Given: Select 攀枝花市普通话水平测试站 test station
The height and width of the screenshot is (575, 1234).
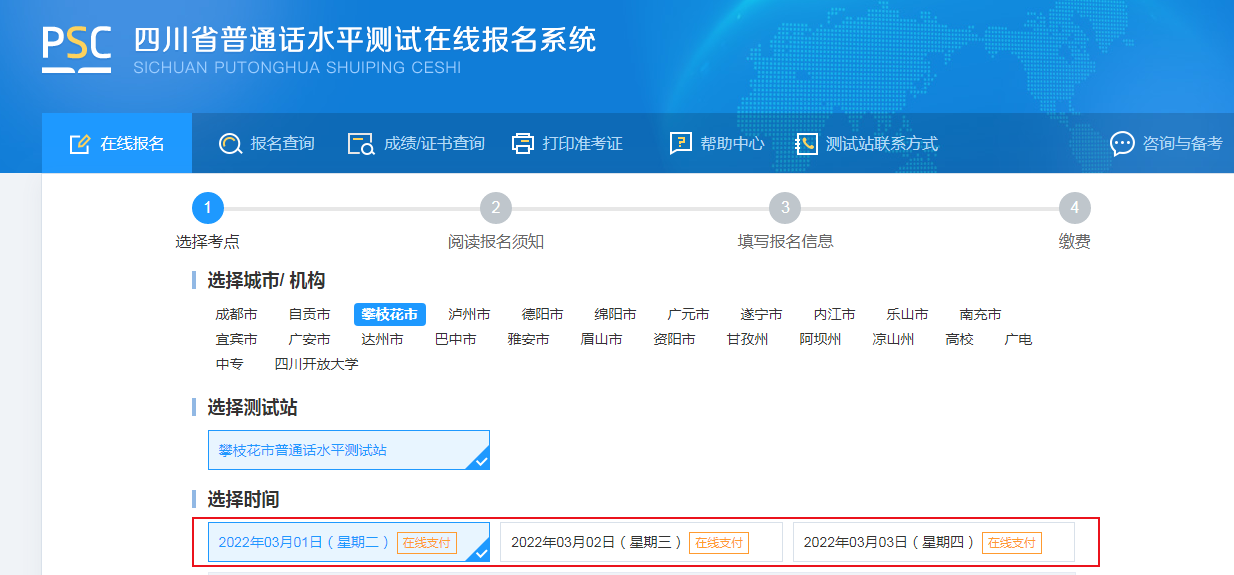Looking at the screenshot, I should tap(348, 450).
